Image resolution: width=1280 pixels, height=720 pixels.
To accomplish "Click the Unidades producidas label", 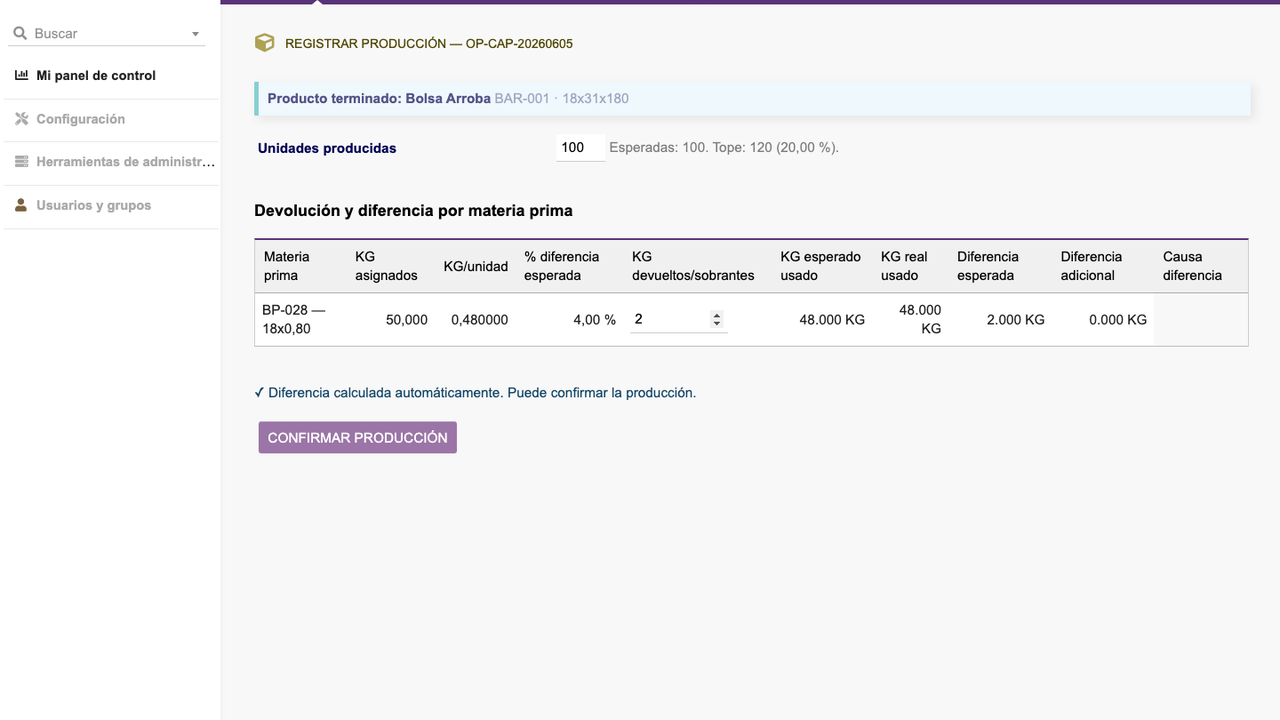I will click(327, 148).
